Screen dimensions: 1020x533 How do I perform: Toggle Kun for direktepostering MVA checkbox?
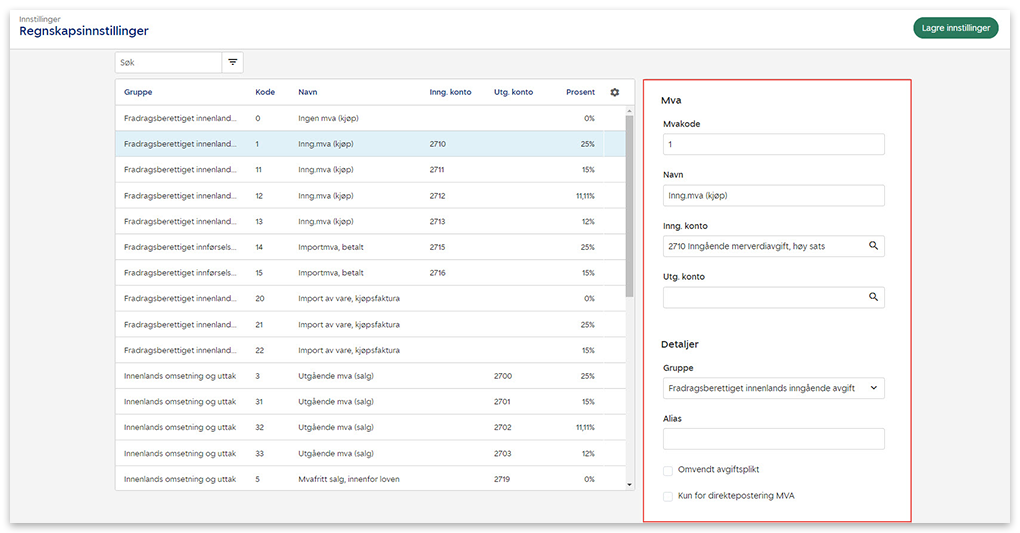[668, 496]
